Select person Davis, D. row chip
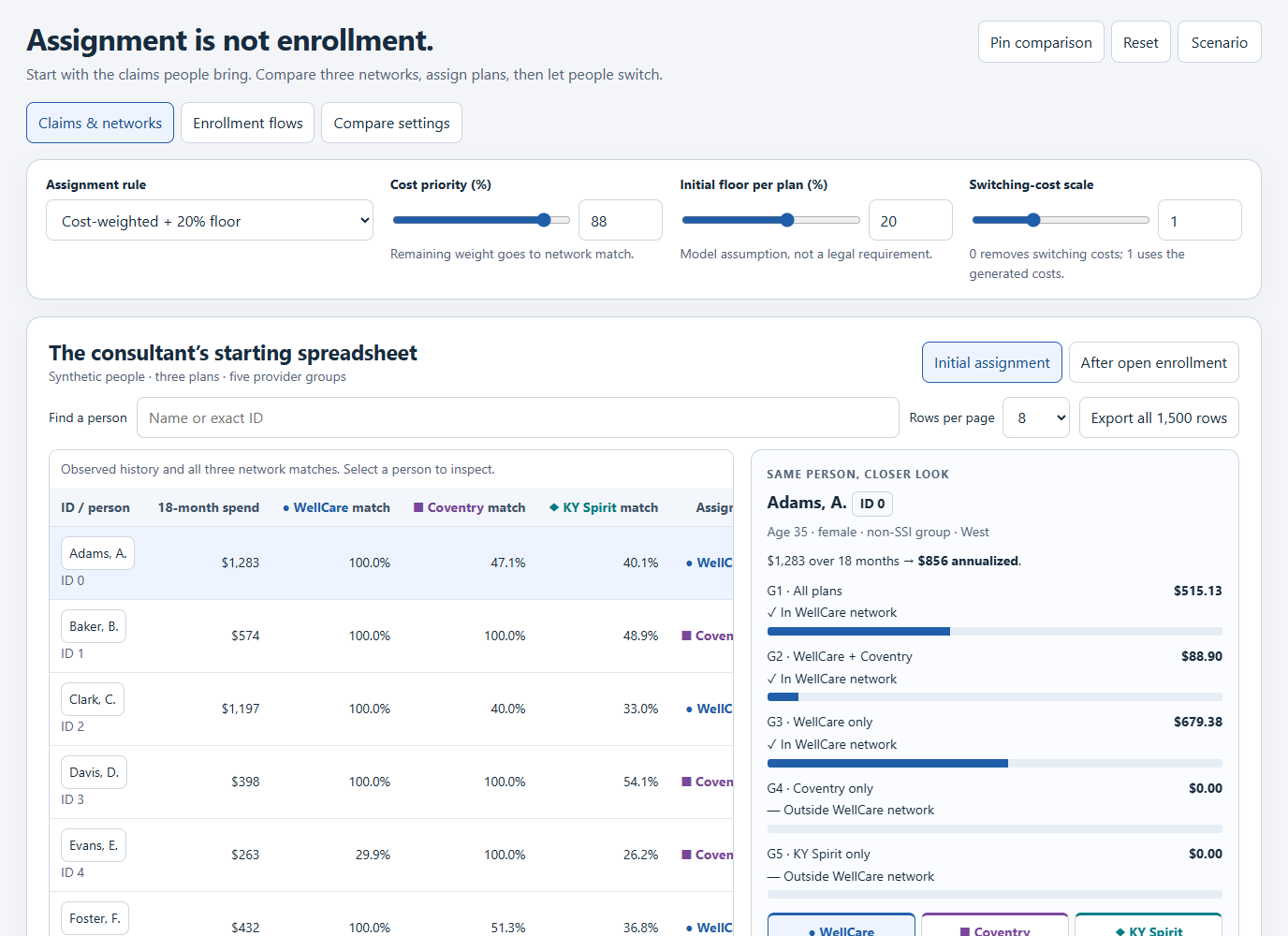Image resolution: width=1288 pixels, height=936 pixels. 94,772
